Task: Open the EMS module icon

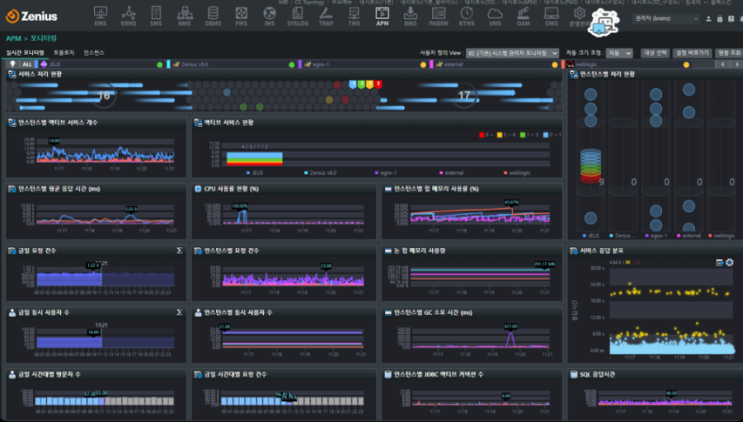Action: [102, 14]
